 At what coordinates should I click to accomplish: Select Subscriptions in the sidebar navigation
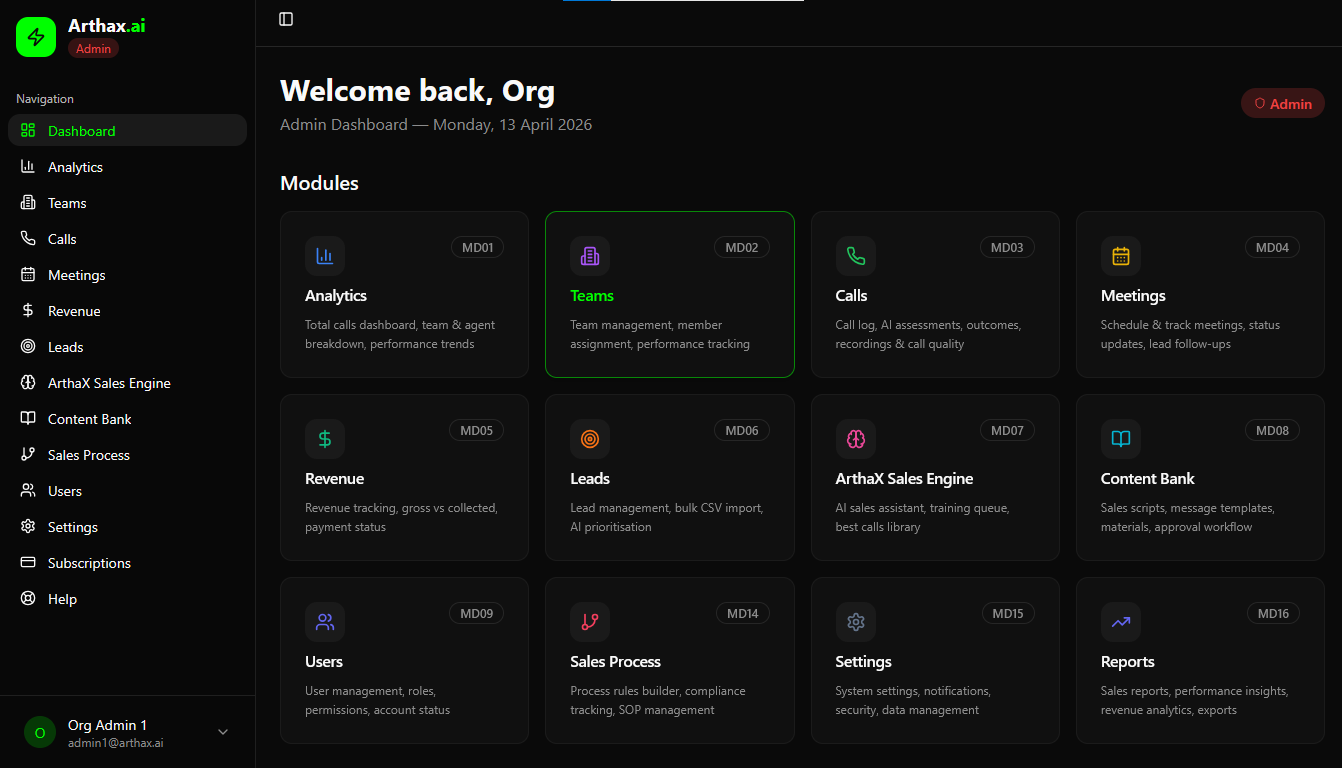pyautogui.click(x=89, y=563)
